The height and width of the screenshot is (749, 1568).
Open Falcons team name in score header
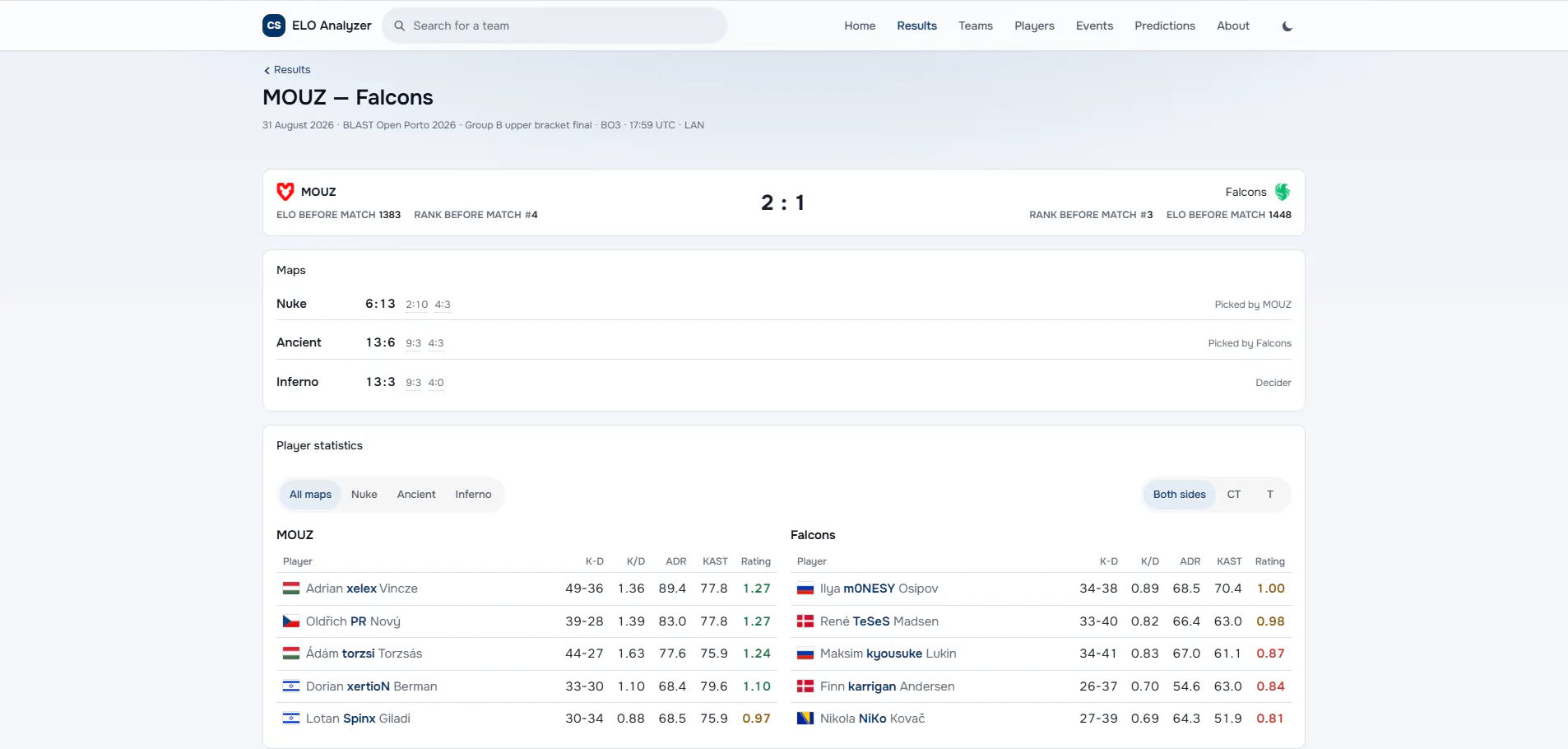pos(1246,192)
